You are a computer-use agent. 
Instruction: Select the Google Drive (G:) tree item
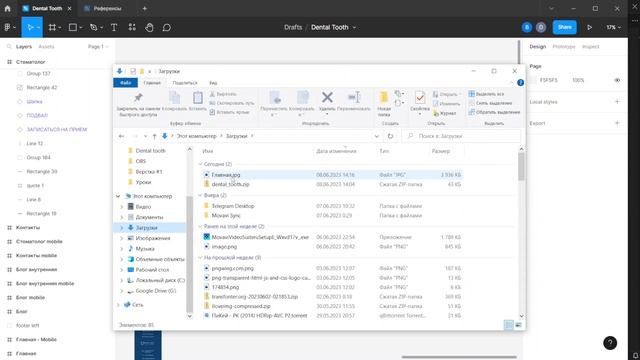(x=156, y=291)
